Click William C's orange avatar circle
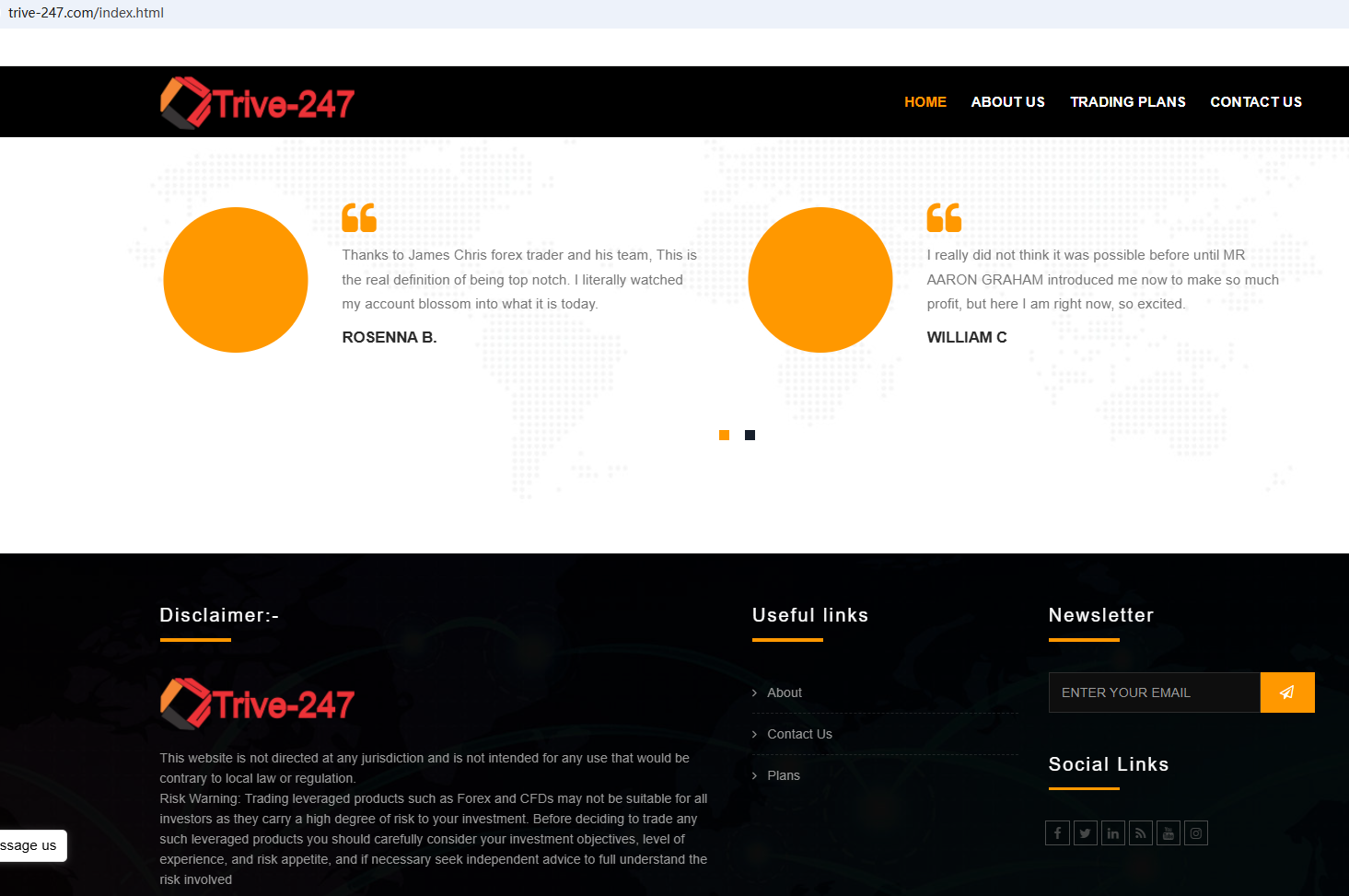1349x896 pixels. point(820,280)
